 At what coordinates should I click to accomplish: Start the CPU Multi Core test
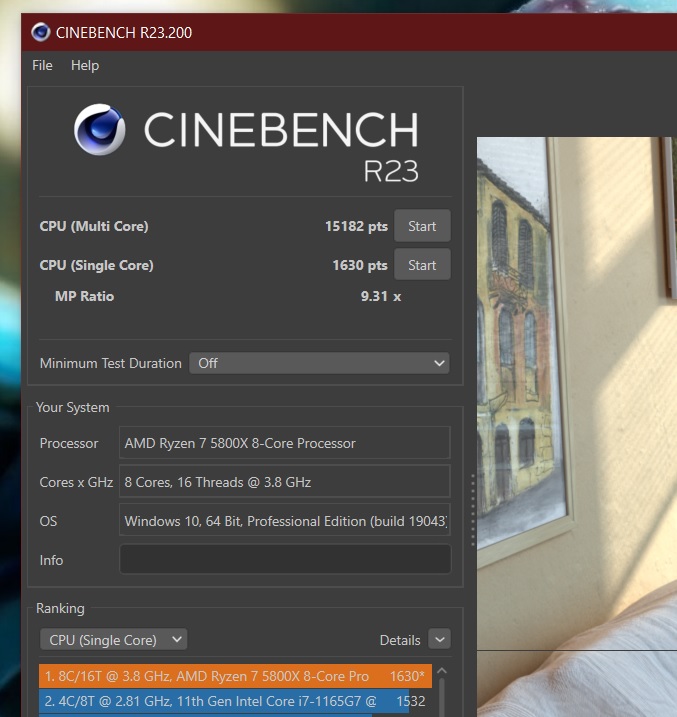click(422, 226)
